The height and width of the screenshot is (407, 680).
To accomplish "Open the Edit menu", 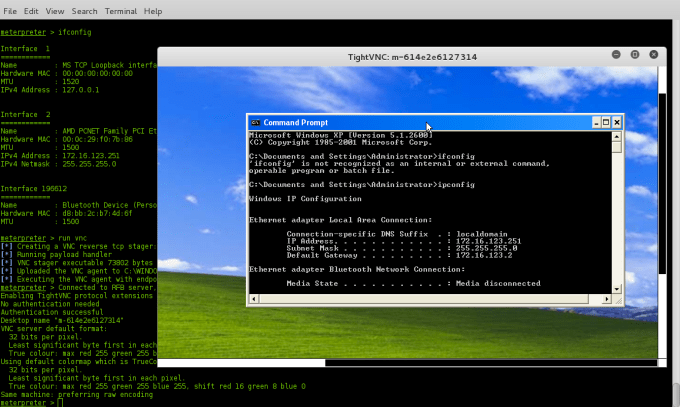I will (33, 11).
